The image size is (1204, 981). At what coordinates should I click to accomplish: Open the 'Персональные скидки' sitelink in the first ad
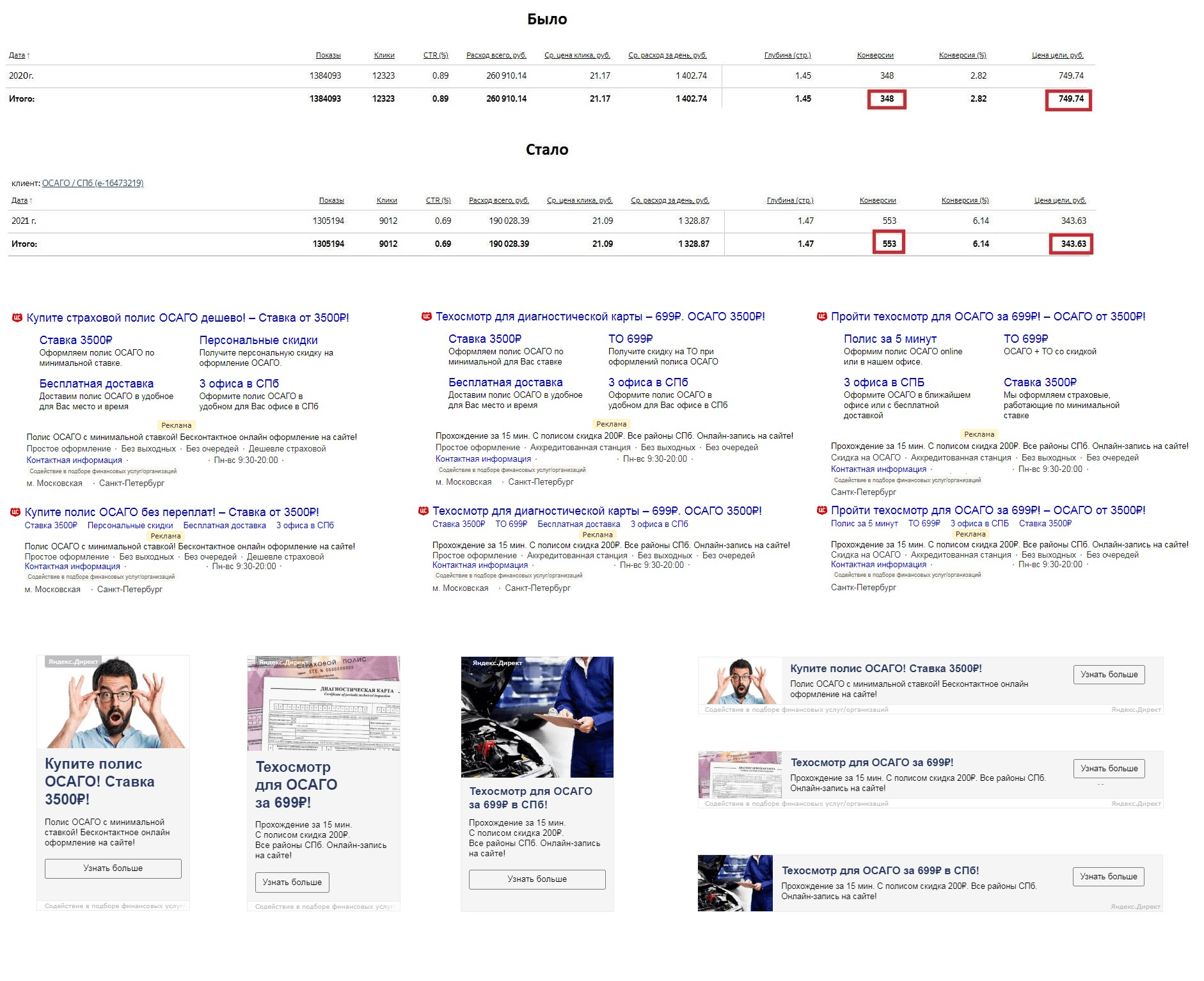click(x=258, y=340)
